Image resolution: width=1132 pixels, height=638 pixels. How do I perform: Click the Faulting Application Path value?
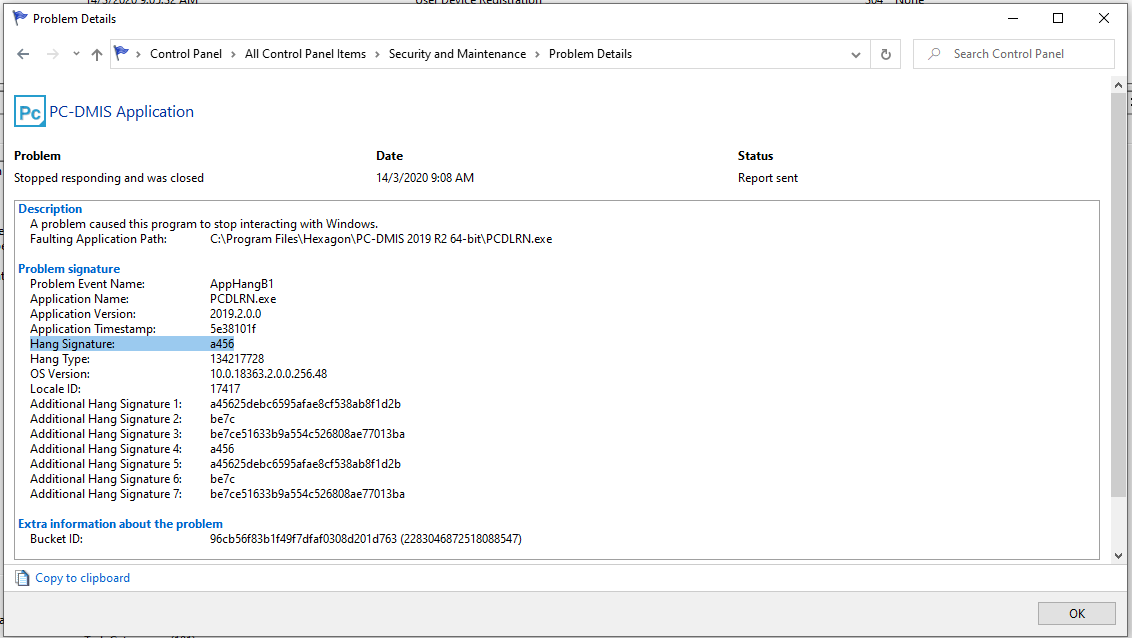381,239
